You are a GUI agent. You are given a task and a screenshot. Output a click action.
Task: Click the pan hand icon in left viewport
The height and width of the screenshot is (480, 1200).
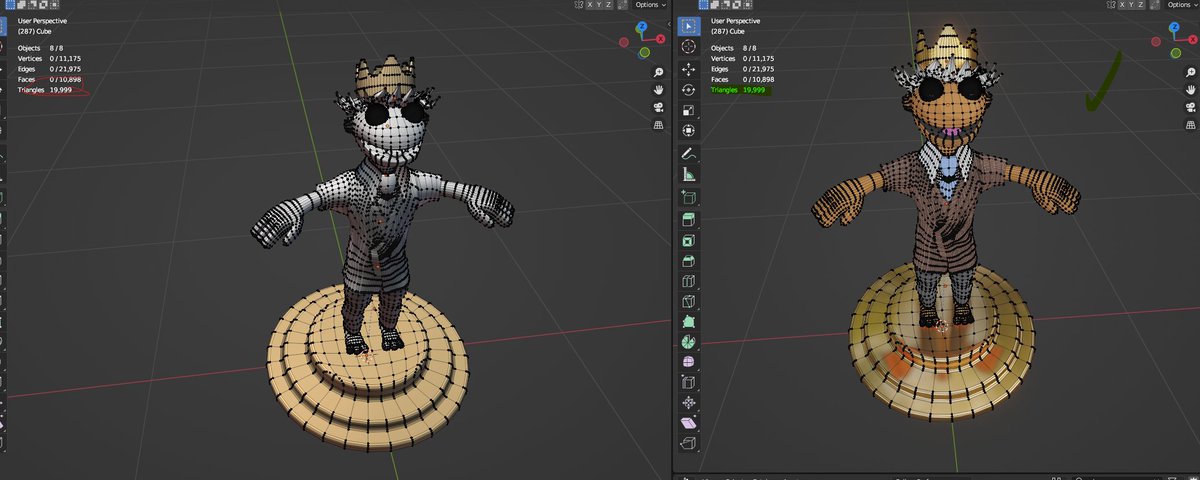coord(659,89)
